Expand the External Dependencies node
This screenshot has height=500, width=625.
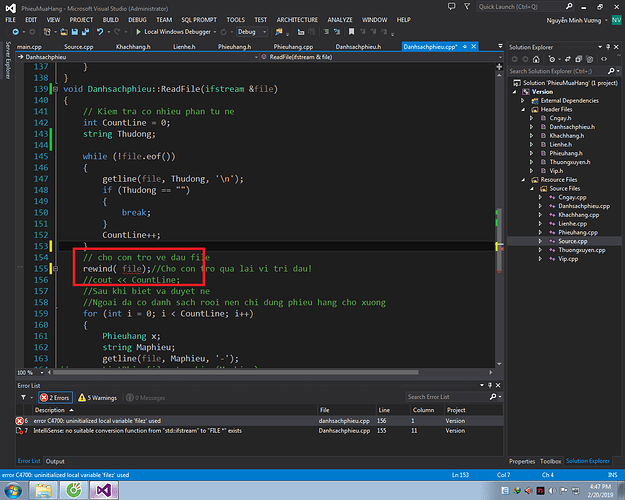coord(523,101)
